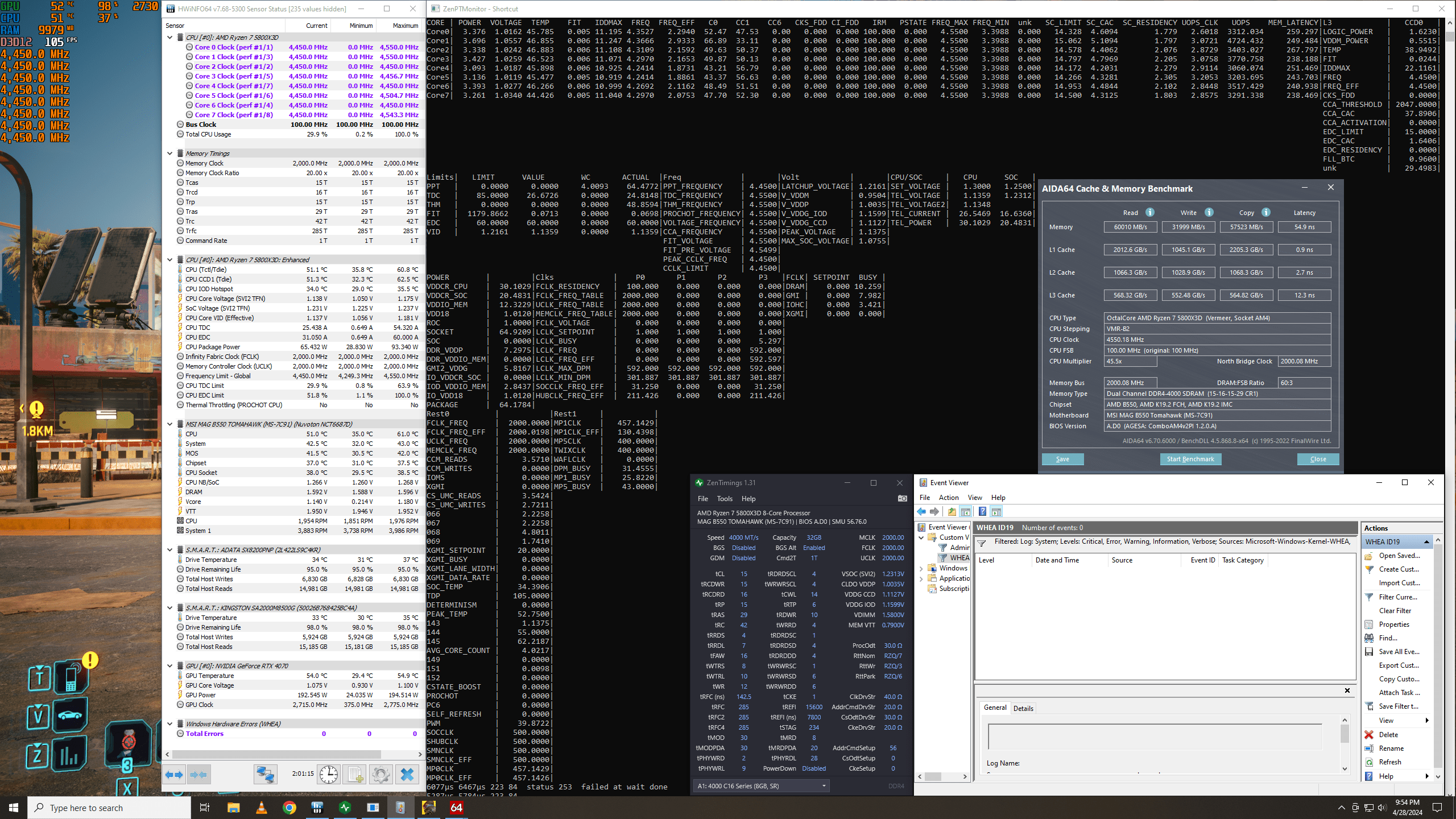This screenshot has height=819, width=1456.
Task: Expand Applications and Services tree node
Action: (921, 578)
